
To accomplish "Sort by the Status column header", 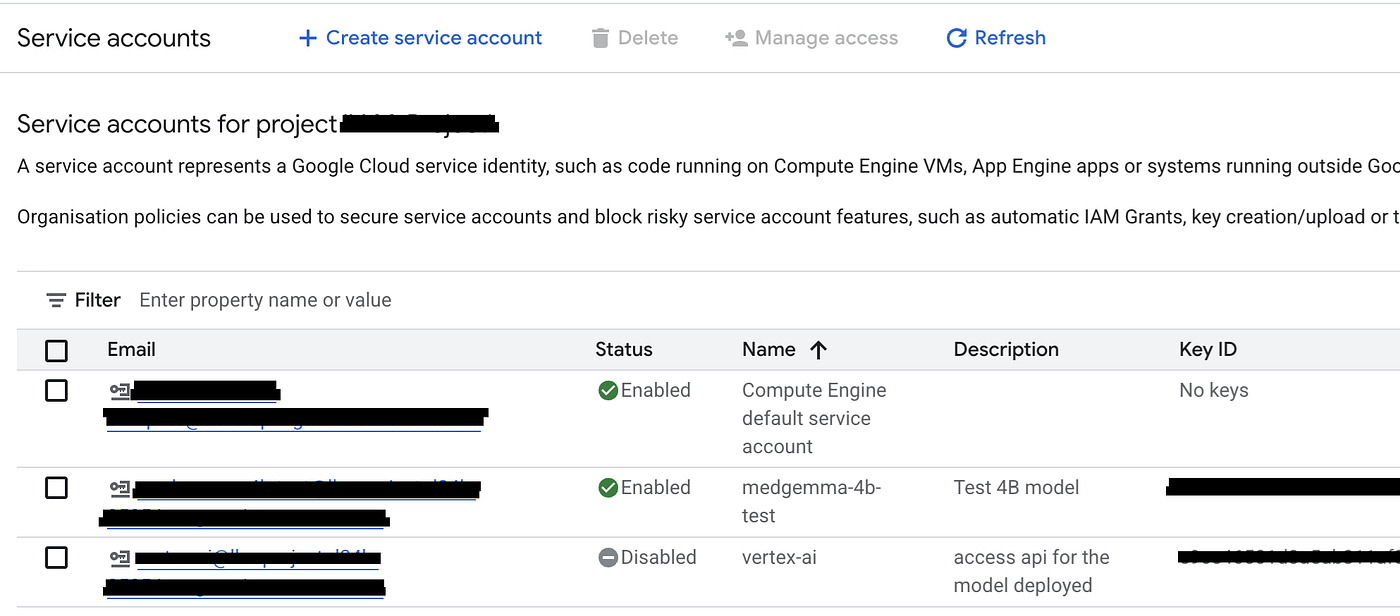I will tap(624, 349).
